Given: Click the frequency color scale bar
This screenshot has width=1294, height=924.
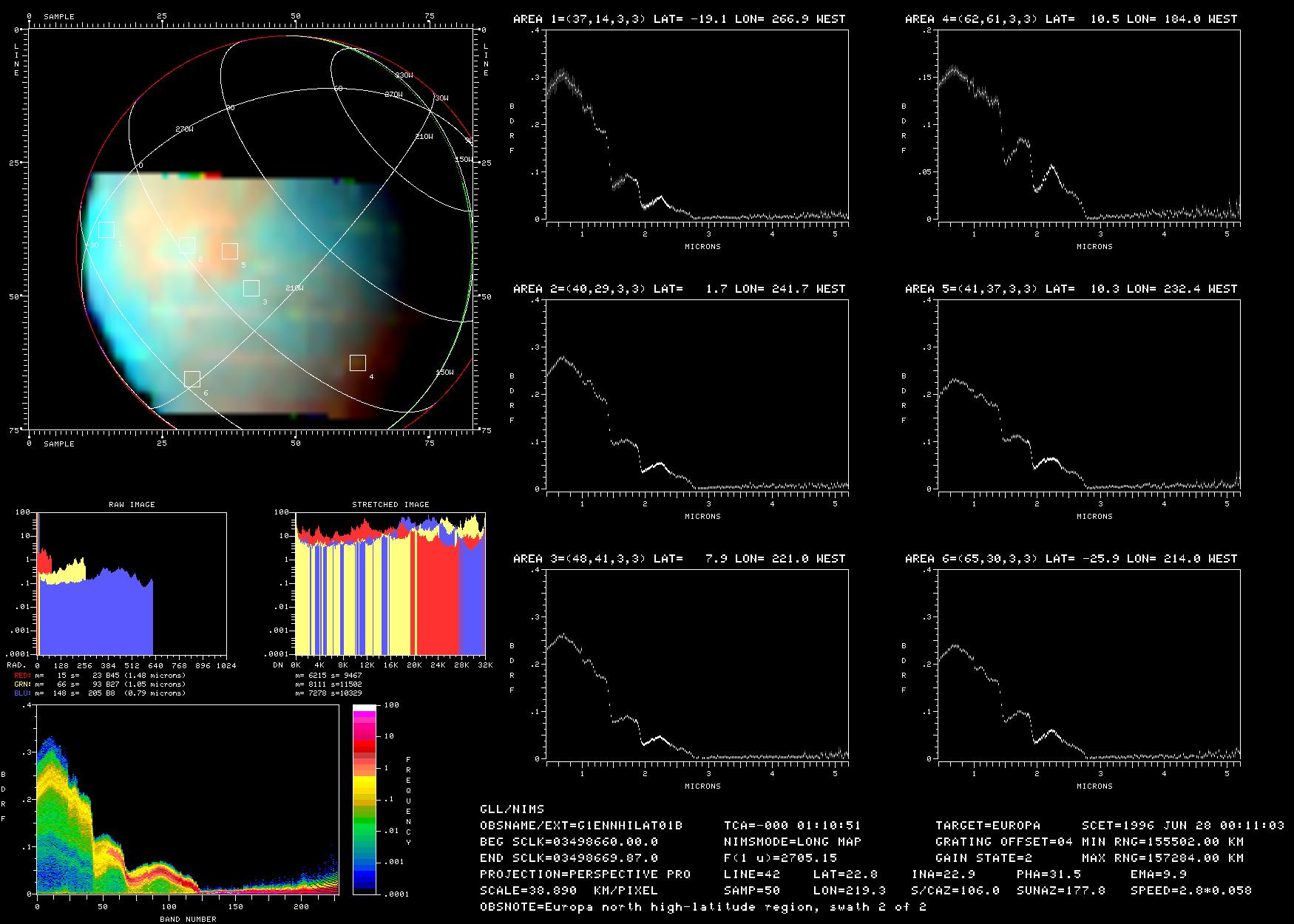Looking at the screenshot, I should pyautogui.click(x=365, y=799).
